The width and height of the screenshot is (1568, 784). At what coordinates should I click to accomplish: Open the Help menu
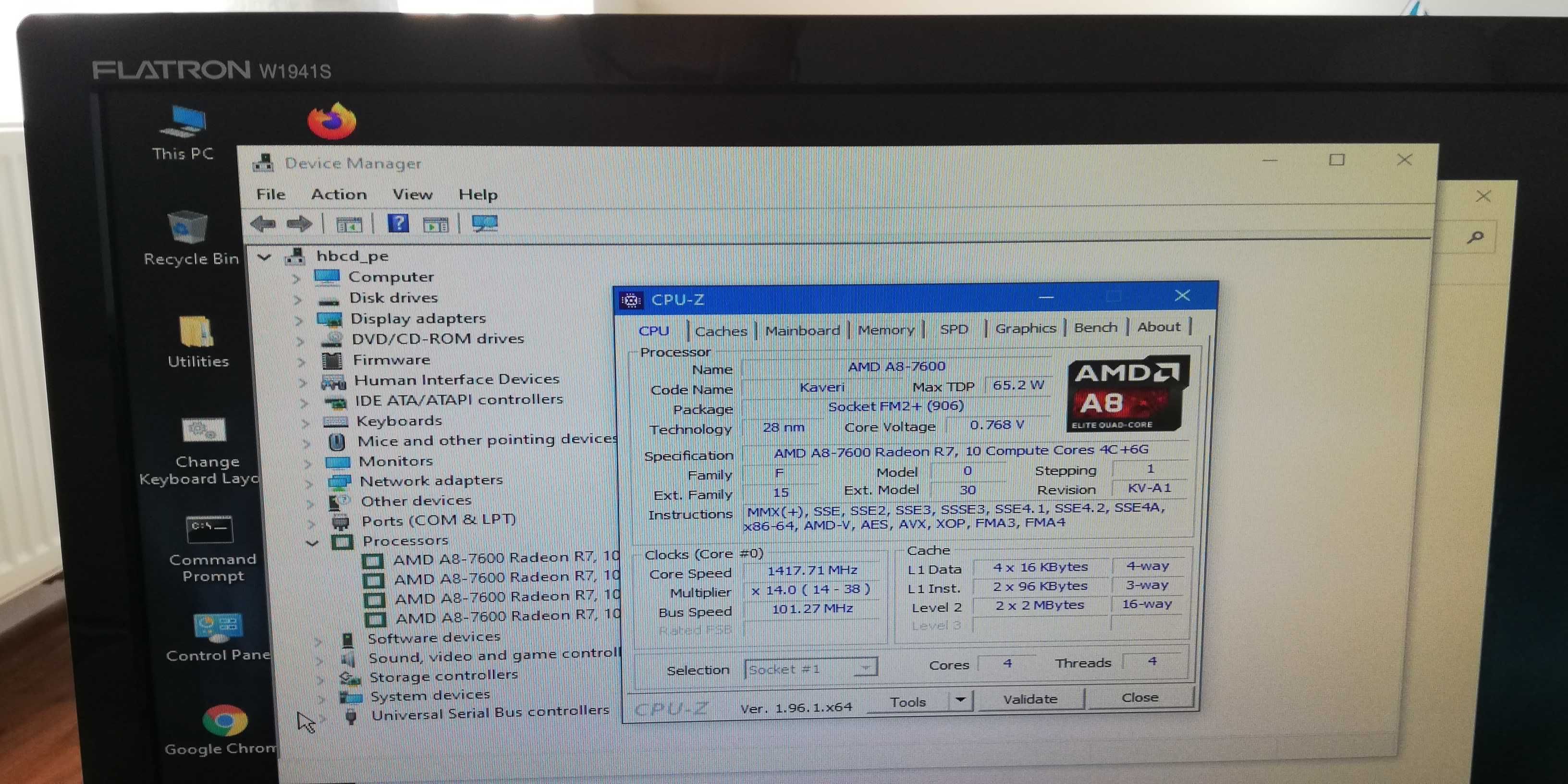478,194
